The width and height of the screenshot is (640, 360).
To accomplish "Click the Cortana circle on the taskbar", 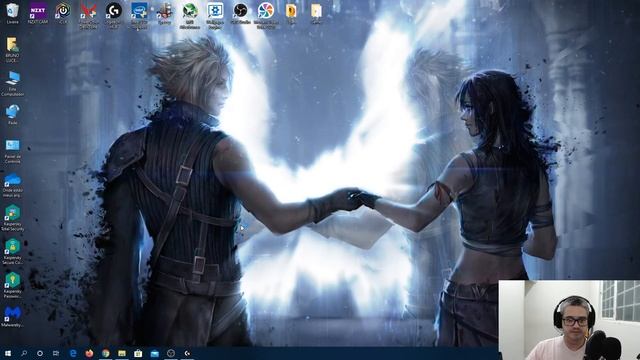I will point(40,353).
